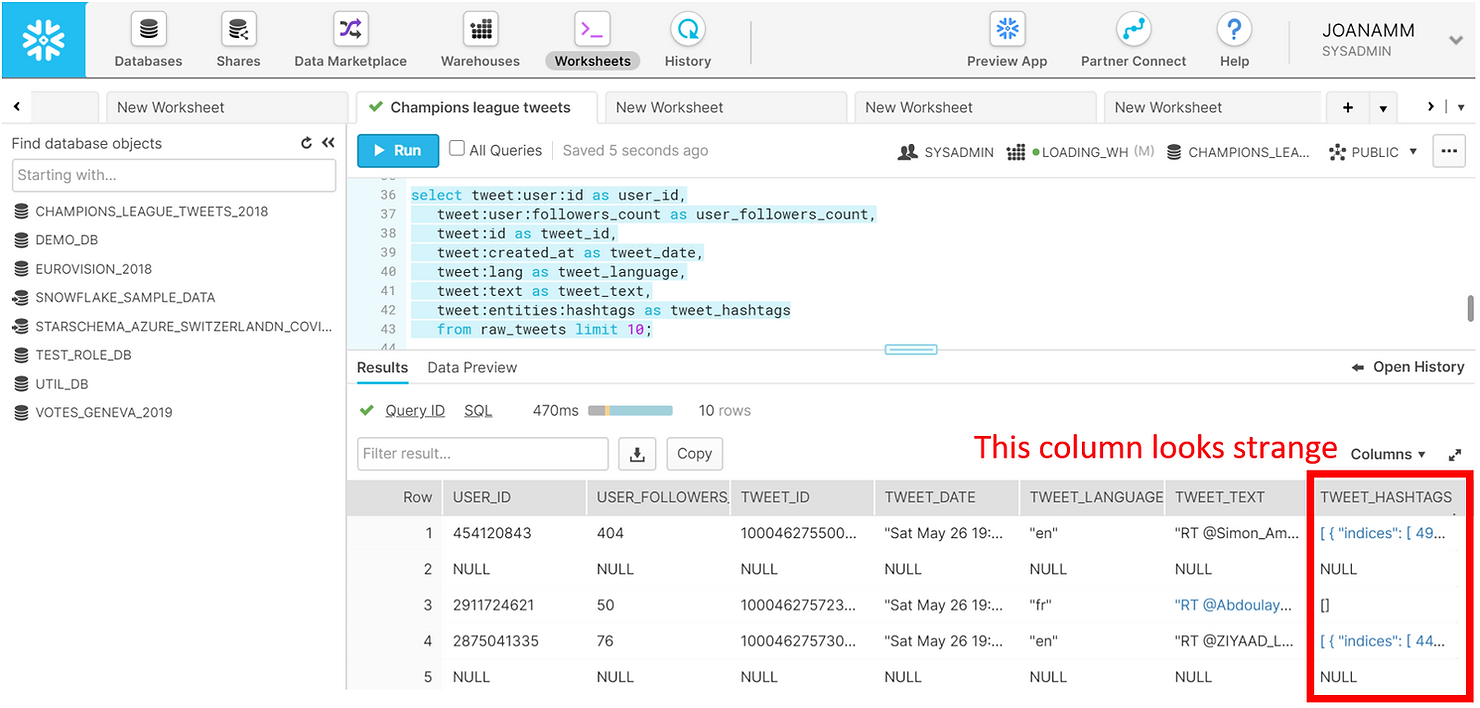The height and width of the screenshot is (708, 1480).
Task: Sort by TWEET_HASHTAGS column header
Action: click(x=1386, y=497)
